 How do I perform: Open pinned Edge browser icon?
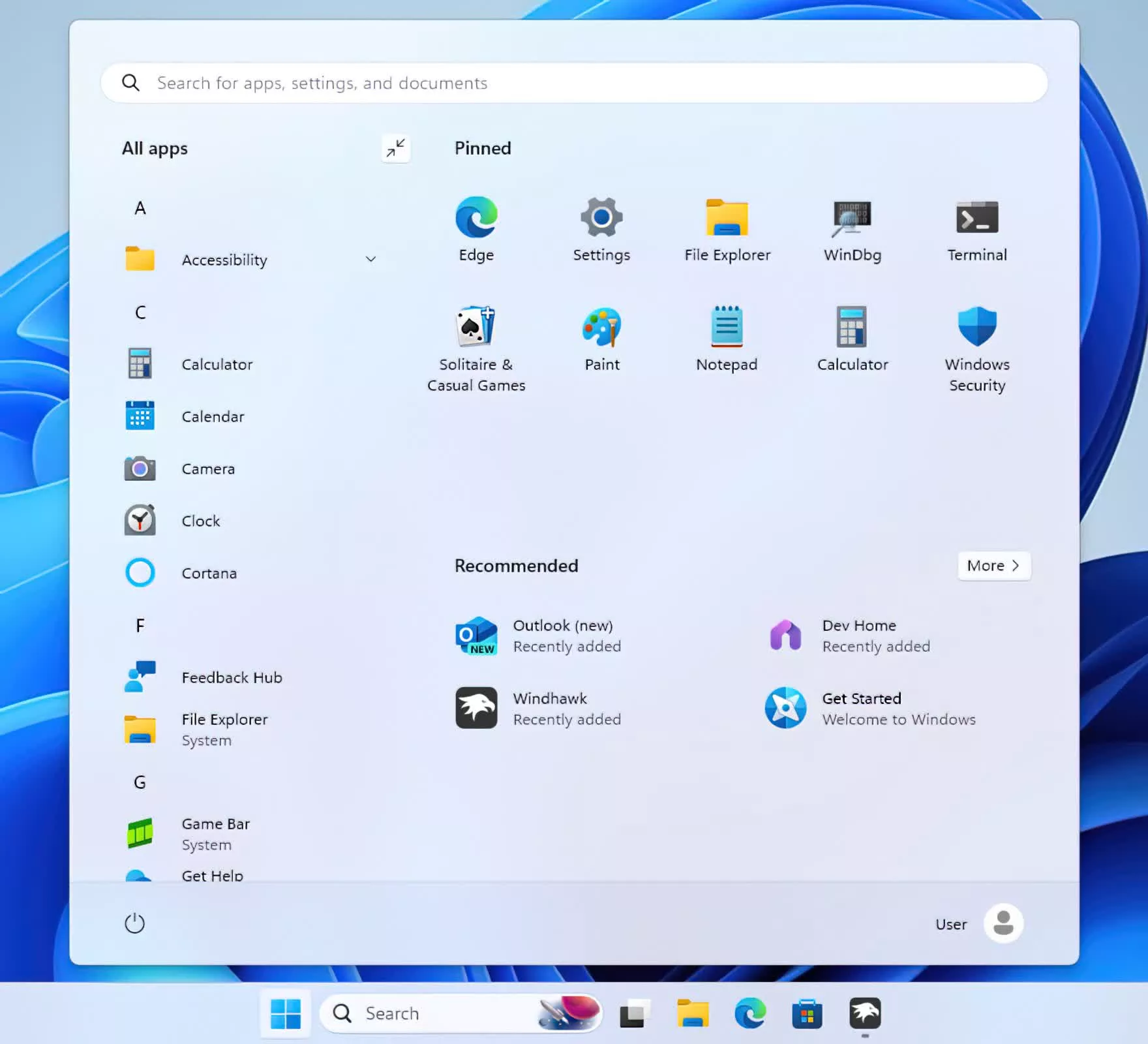(476, 228)
